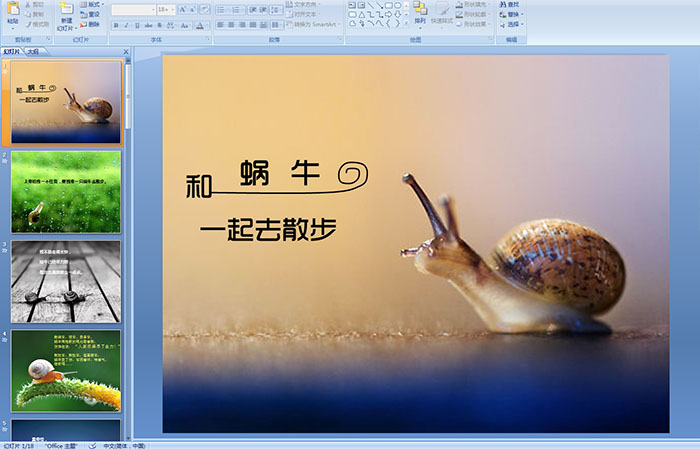The height and width of the screenshot is (449, 700).
Task: Toggle italic formatting
Action: 126,25
